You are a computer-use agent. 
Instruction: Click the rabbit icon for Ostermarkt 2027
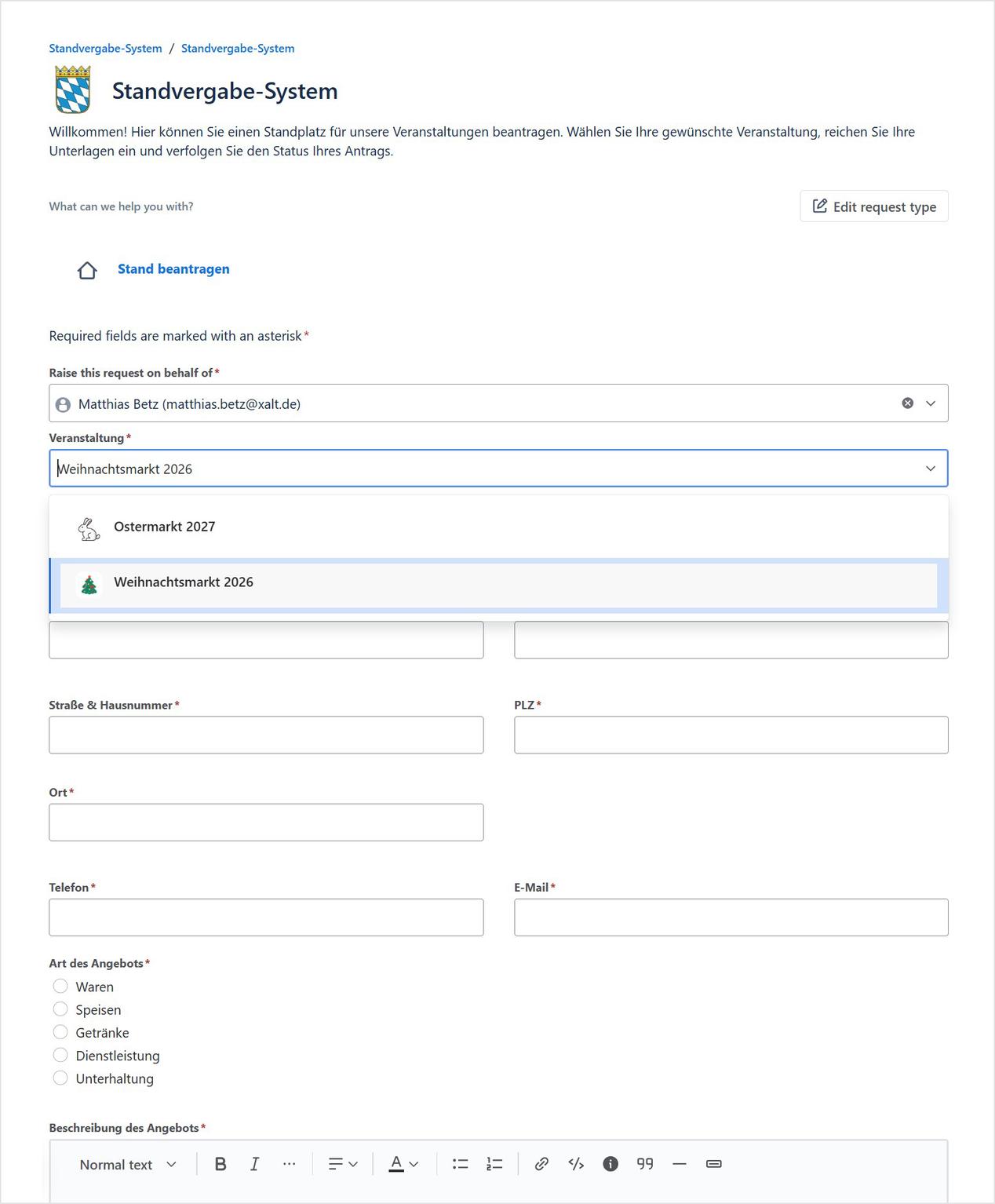tap(89, 529)
